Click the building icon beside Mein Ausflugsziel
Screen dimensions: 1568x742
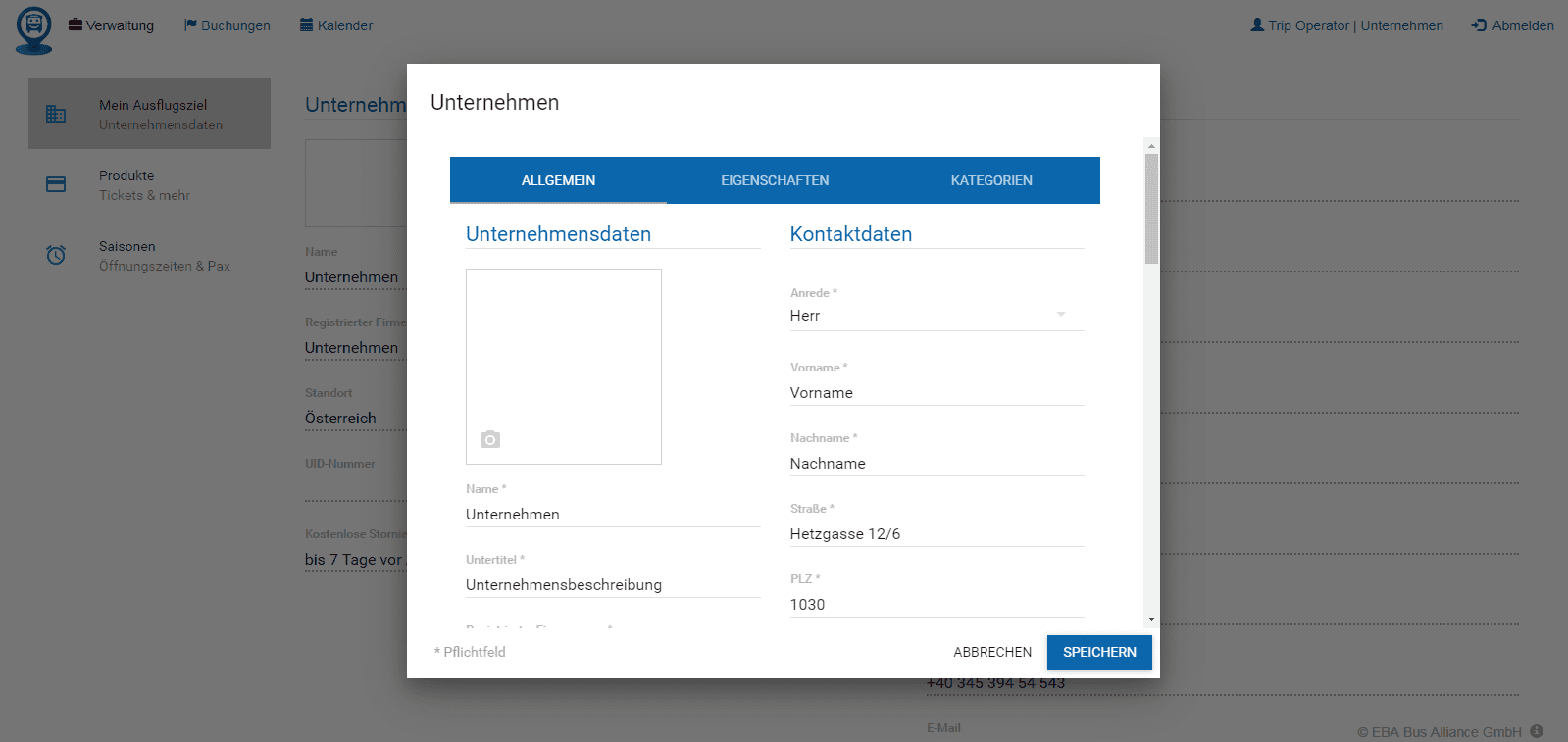(56, 115)
